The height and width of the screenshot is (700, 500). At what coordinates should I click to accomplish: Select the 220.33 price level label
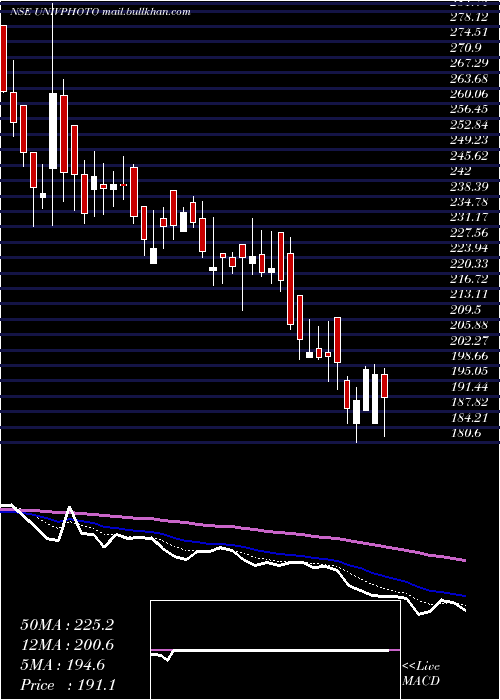click(x=467, y=263)
